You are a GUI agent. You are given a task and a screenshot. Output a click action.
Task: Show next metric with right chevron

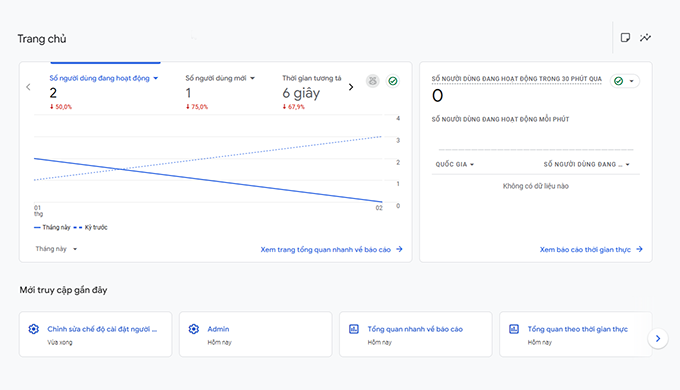coord(351,87)
